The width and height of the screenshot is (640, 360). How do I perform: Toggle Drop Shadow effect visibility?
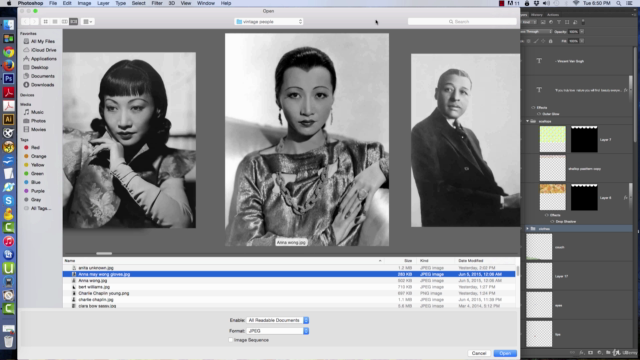pyautogui.click(x=552, y=221)
